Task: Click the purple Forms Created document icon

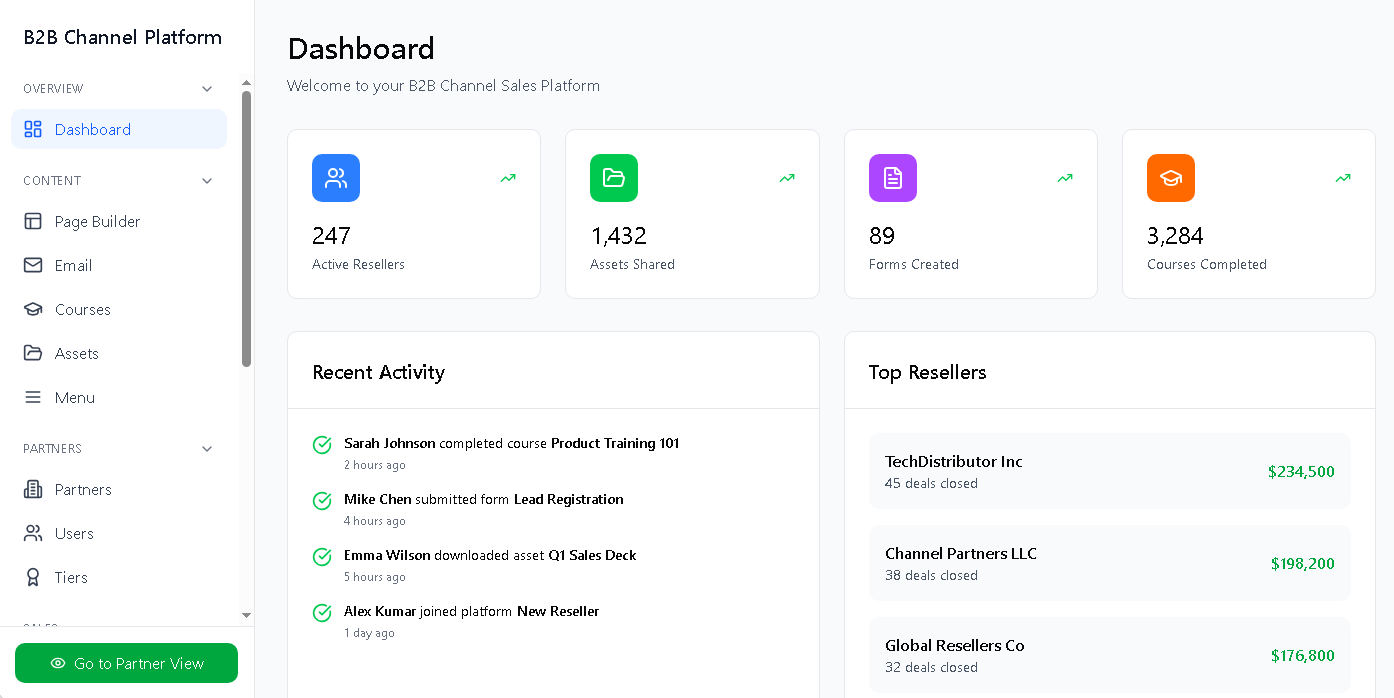Action: [x=892, y=178]
